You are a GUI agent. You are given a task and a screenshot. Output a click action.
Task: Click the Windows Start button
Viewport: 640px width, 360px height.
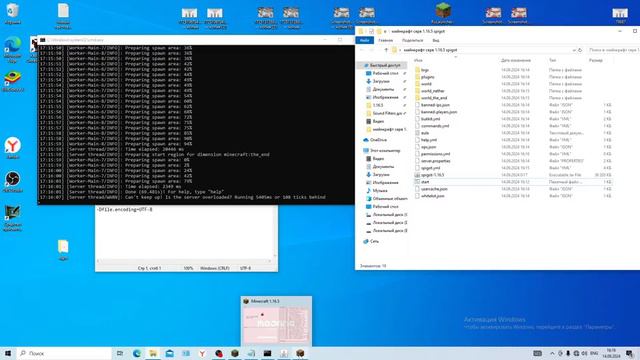coord(8,353)
